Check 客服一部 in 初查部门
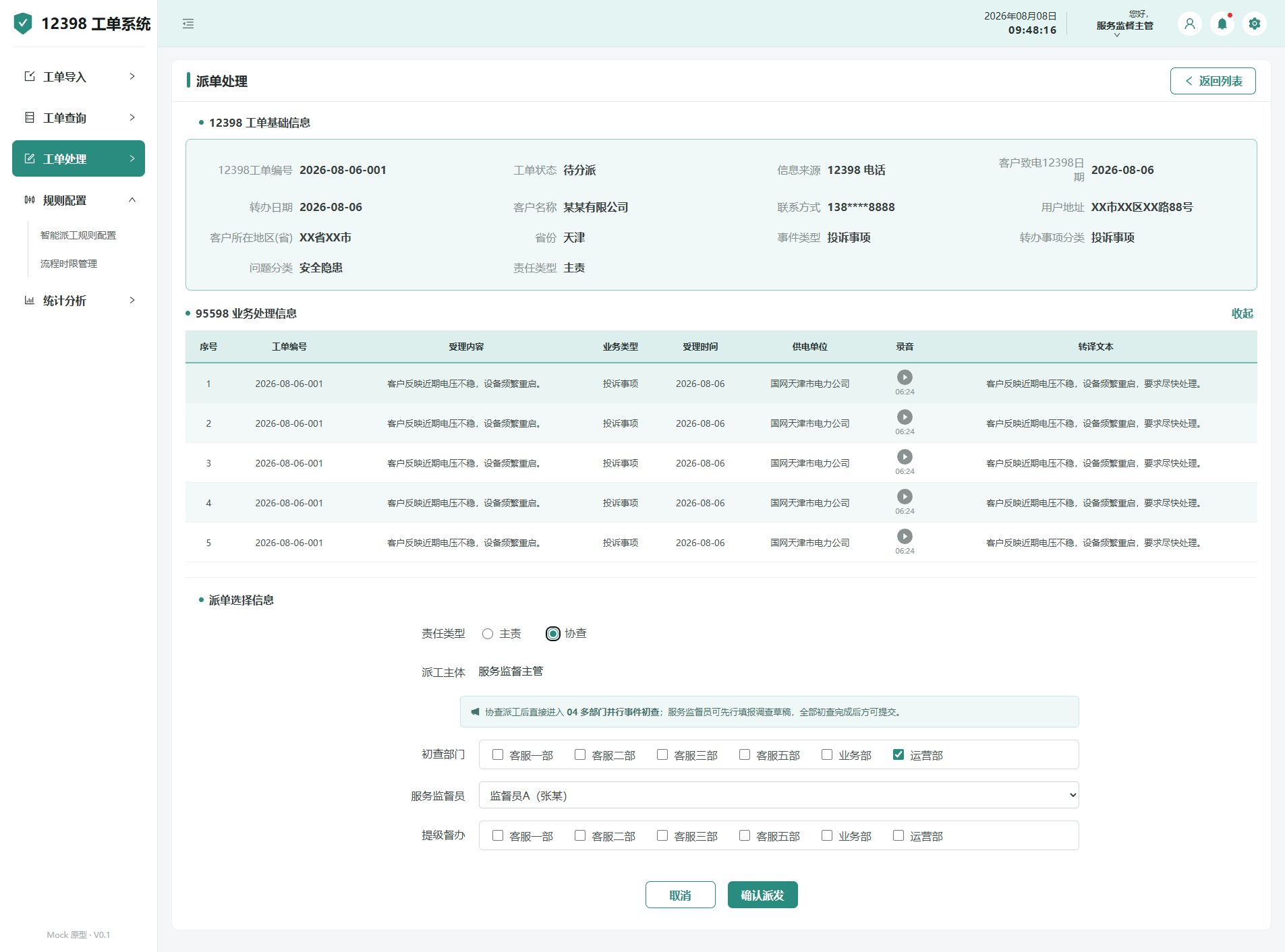 498,754
